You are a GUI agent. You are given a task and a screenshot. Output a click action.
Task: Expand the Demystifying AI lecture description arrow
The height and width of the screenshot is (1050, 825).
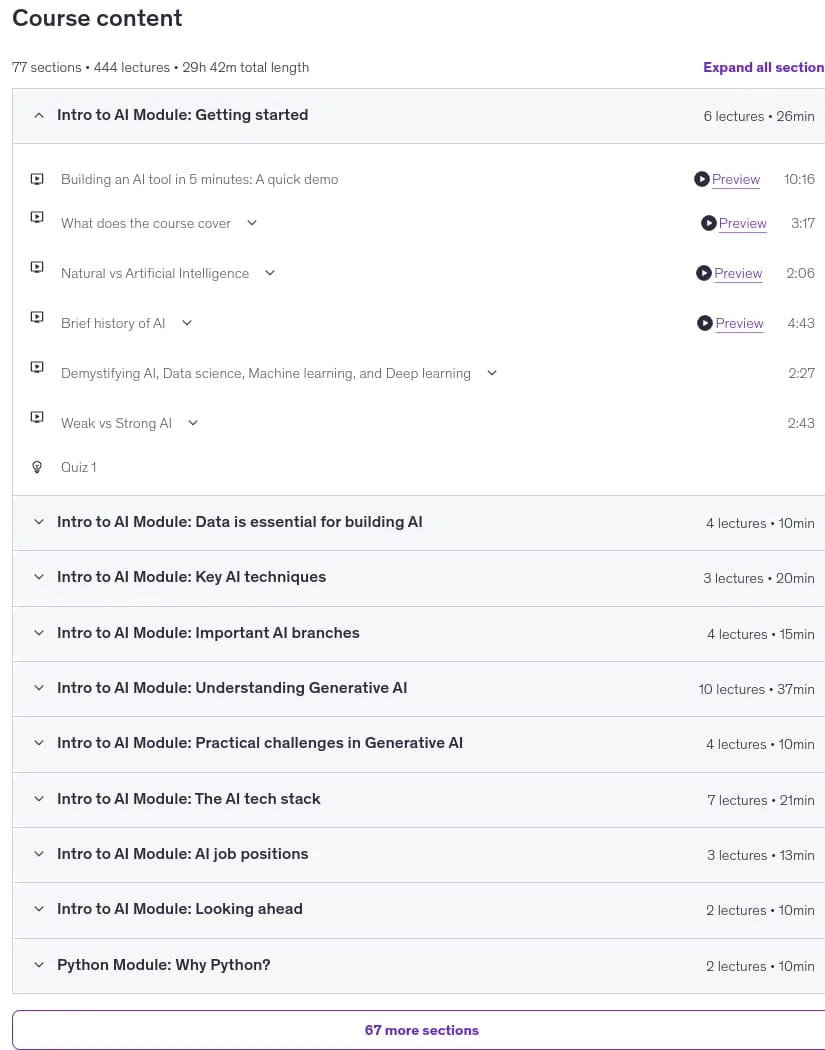(x=492, y=373)
